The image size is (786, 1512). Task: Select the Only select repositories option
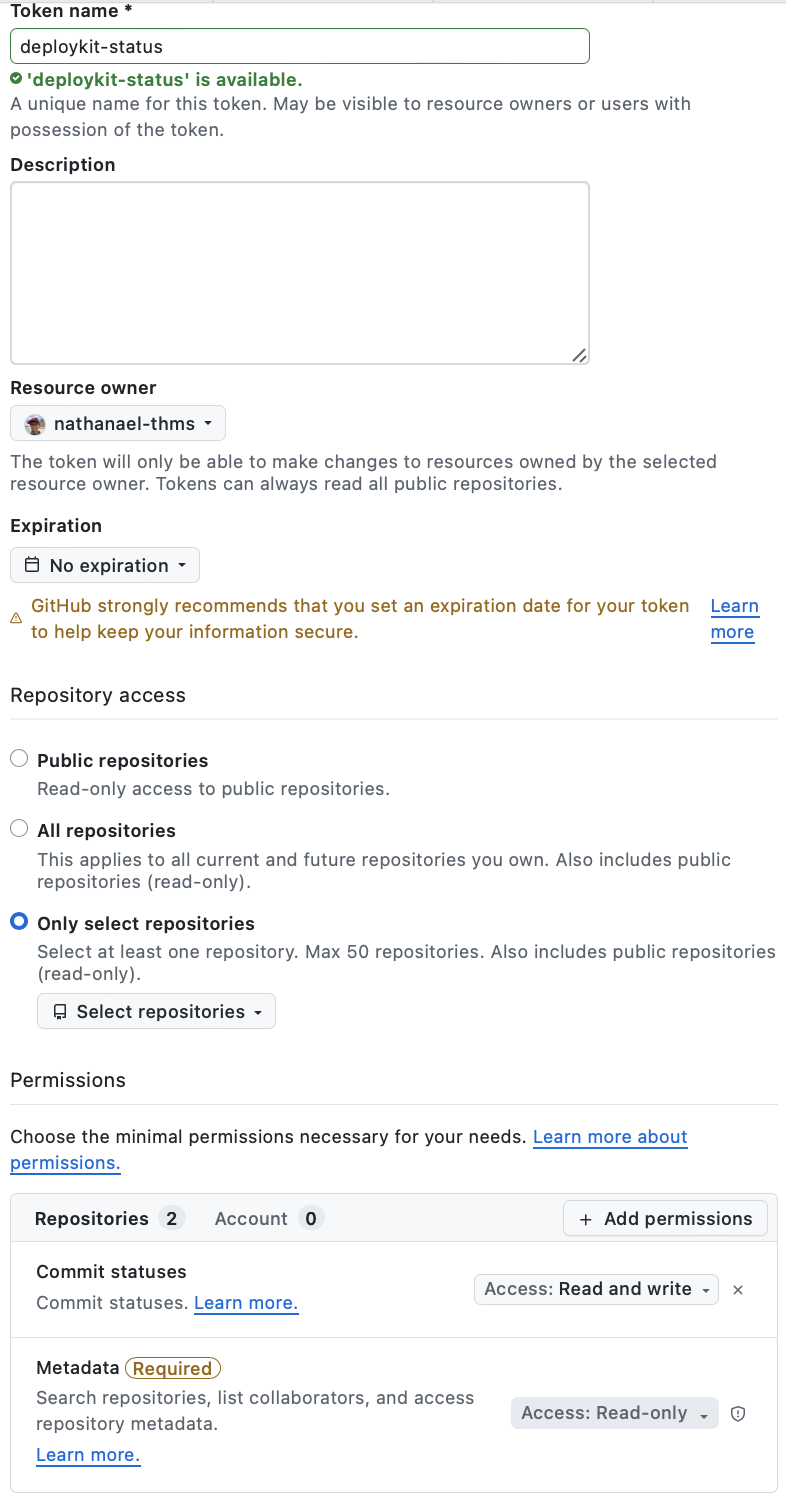click(18, 921)
